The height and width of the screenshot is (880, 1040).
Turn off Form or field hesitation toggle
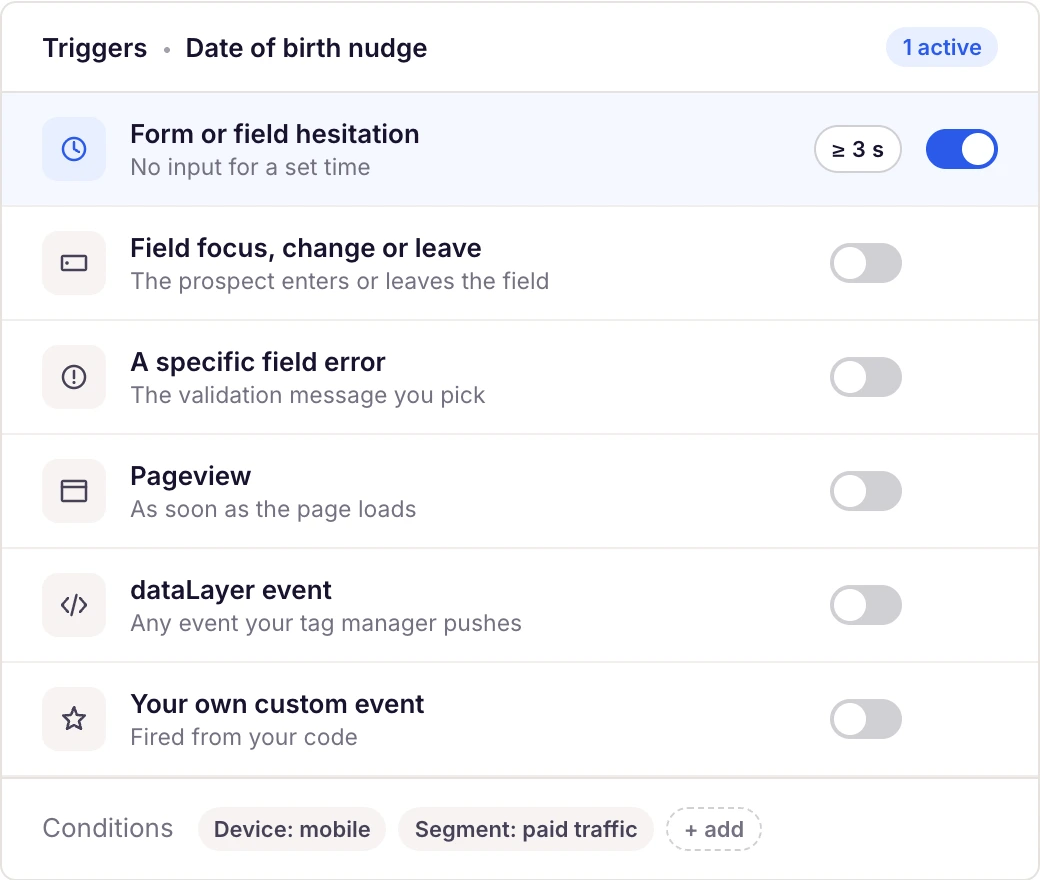(x=962, y=149)
